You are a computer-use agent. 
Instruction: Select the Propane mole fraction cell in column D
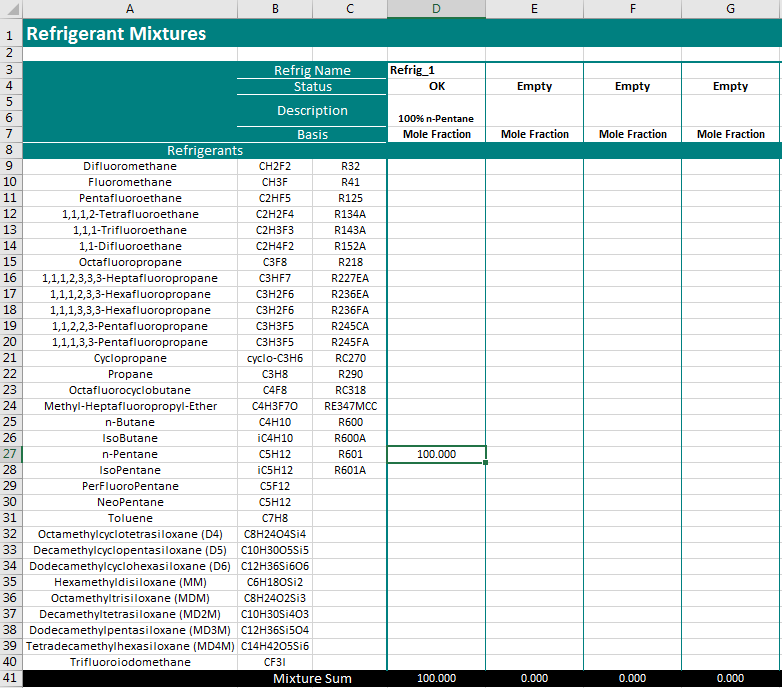[x=436, y=374]
